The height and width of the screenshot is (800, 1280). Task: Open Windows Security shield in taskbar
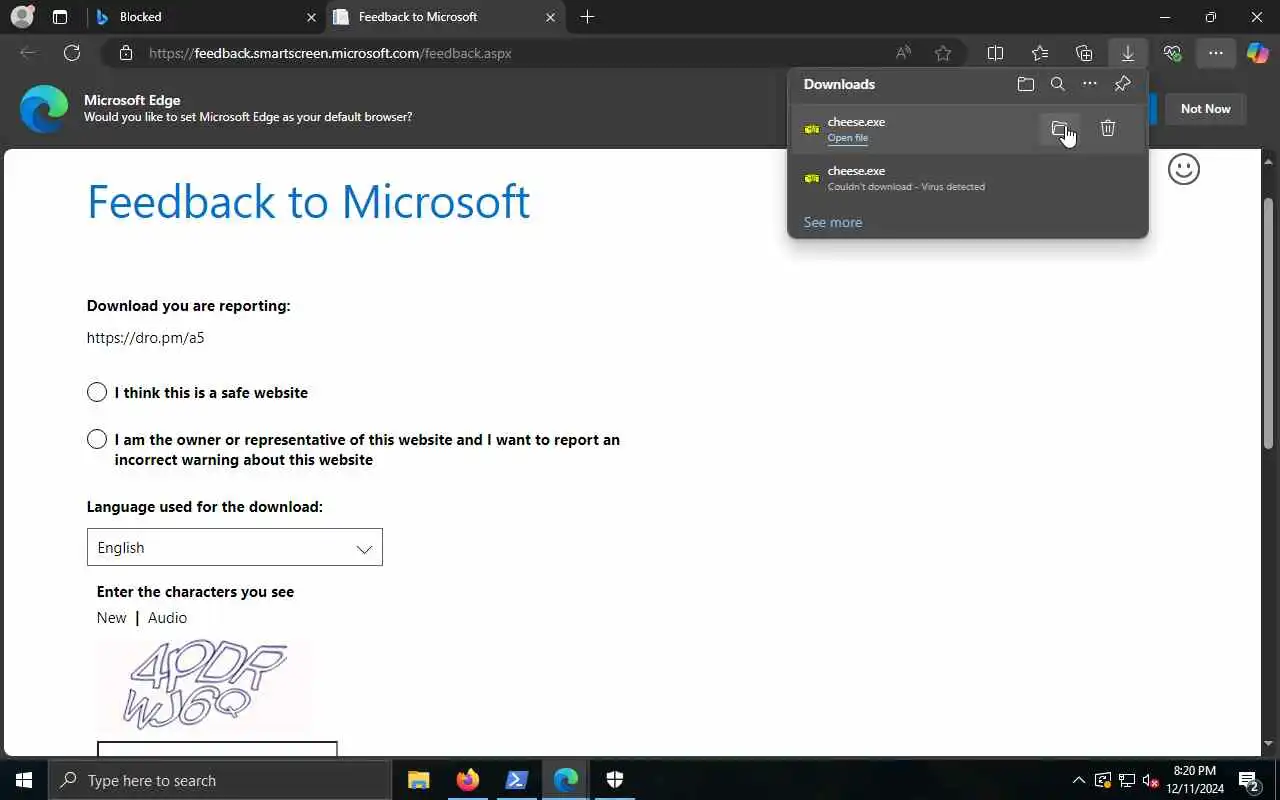point(615,780)
